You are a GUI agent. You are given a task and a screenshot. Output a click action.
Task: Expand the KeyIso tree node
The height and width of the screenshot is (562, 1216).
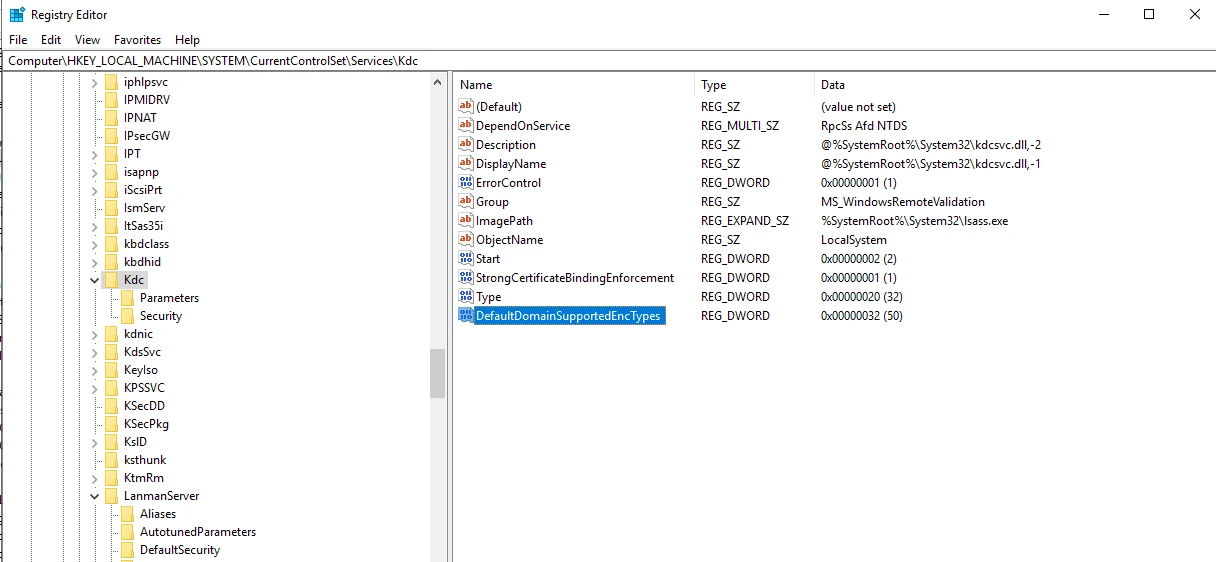94,370
